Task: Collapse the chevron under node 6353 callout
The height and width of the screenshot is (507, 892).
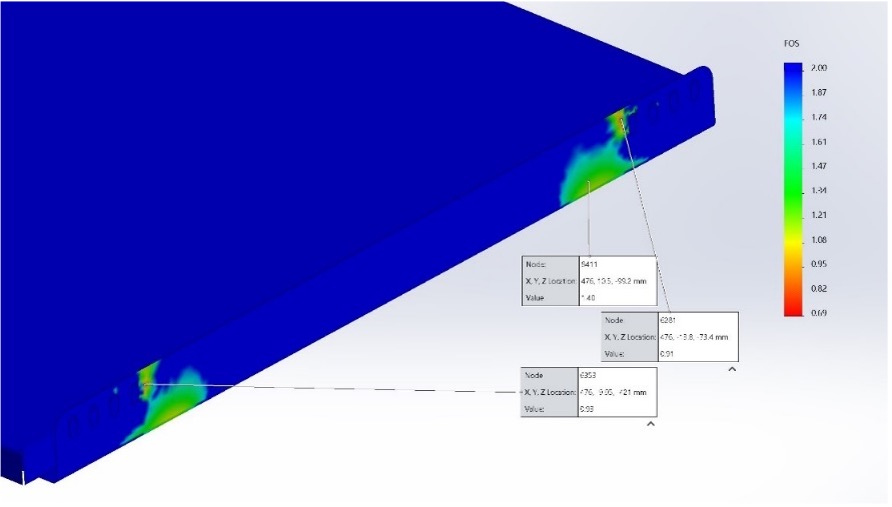Action: click(651, 425)
